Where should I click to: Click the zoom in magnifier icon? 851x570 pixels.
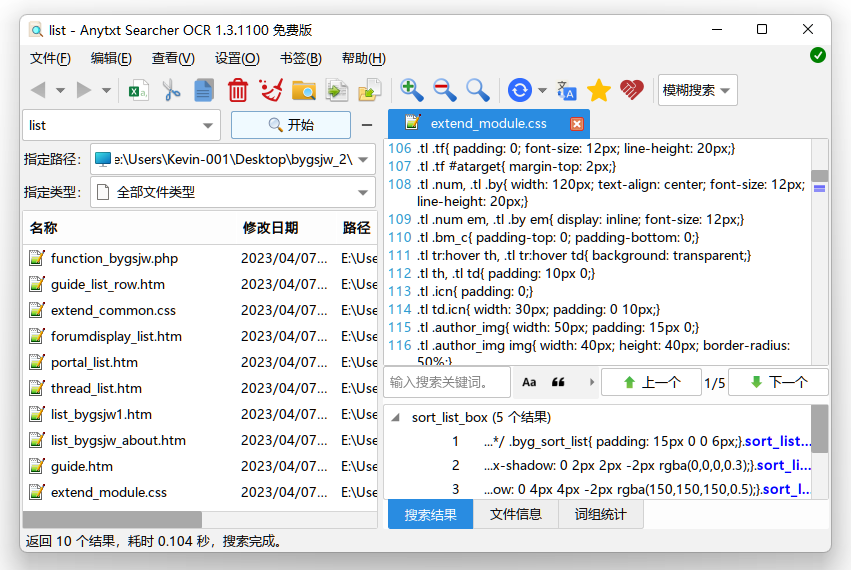point(411,90)
